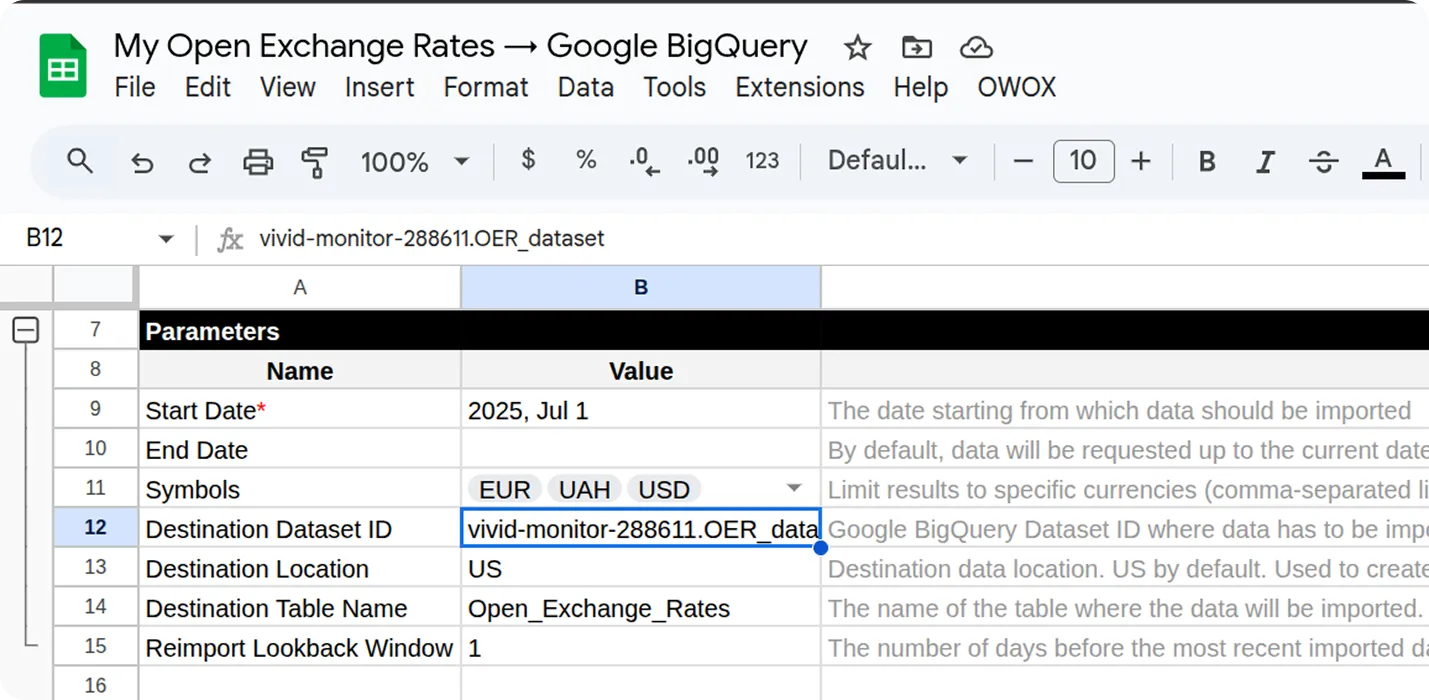Select the Symbols label cell
The width and height of the screenshot is (1429, 700).
point(300,489)
